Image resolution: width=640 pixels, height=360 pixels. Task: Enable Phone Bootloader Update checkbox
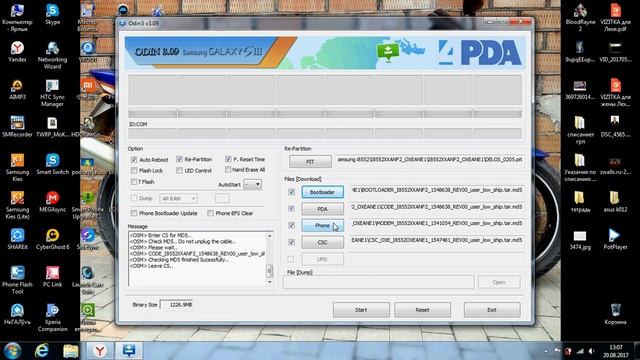pyautogui.click(x=134, y=213)
